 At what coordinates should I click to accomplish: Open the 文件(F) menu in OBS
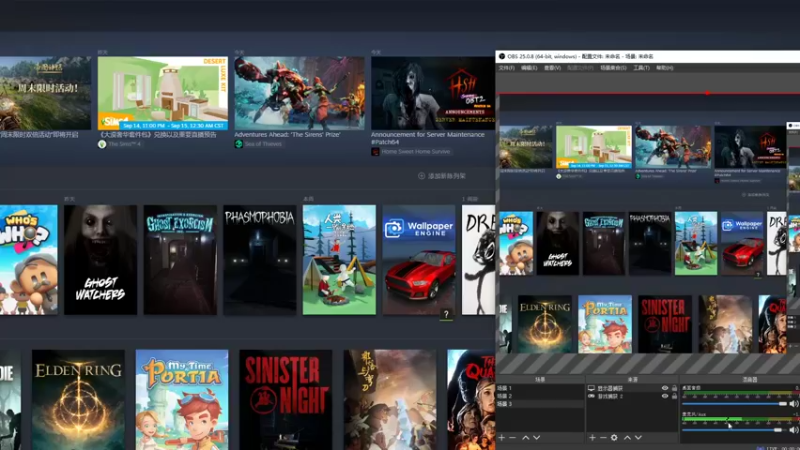[507, 68]
